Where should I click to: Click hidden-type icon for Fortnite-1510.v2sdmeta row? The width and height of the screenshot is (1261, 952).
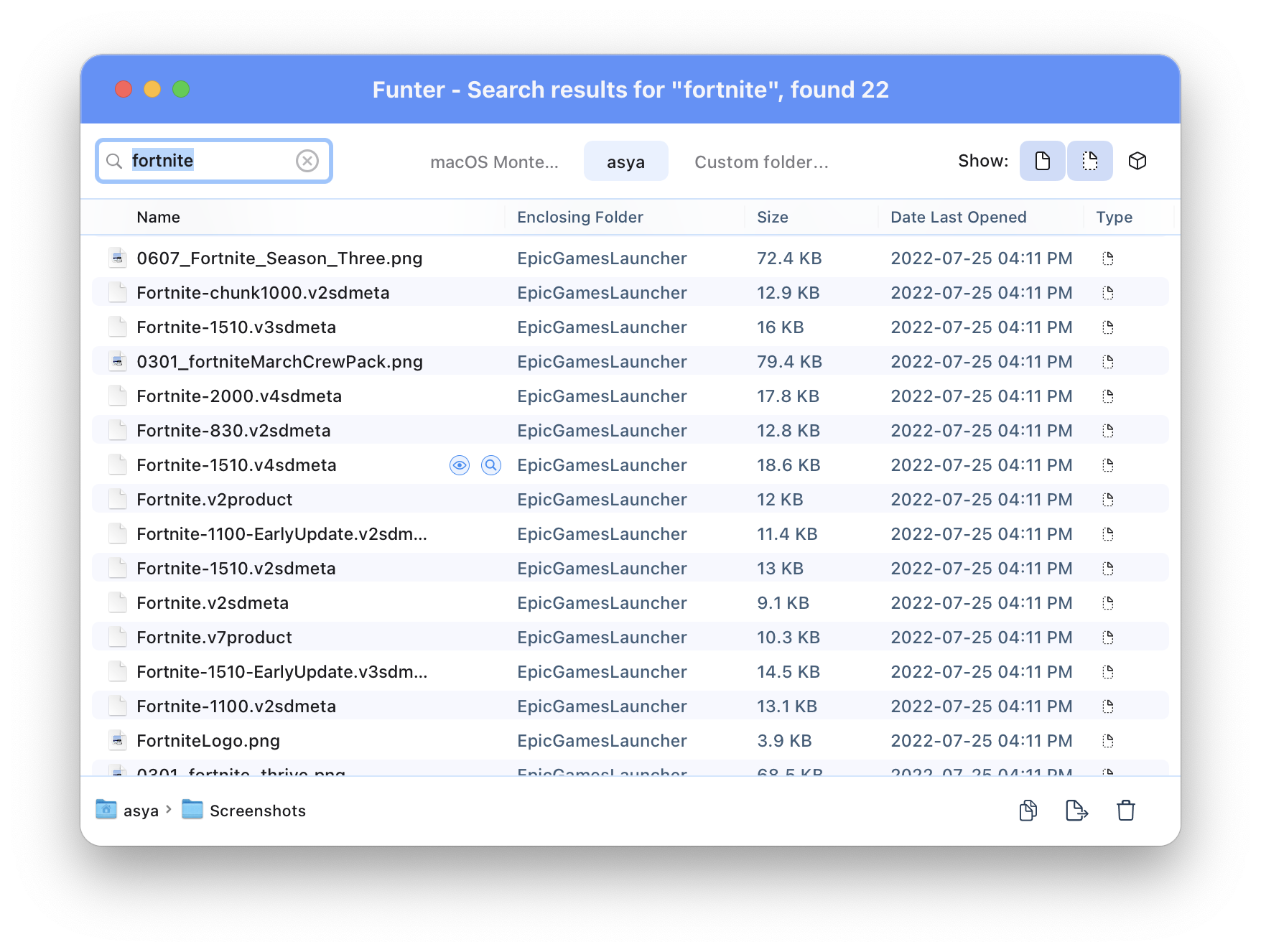tap(1108, 569)
